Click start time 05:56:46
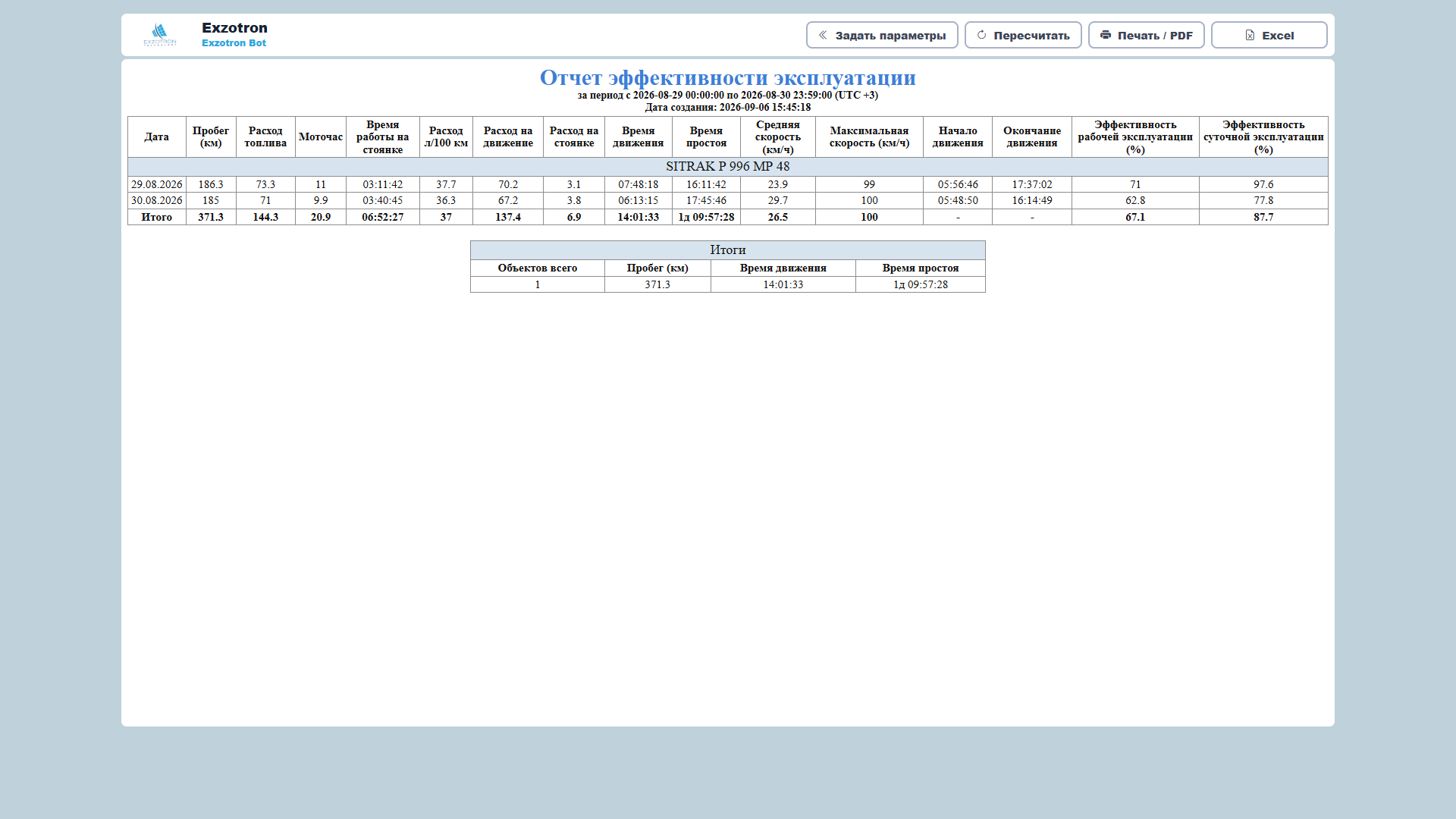Screen dimensions: 1456x819 coord(958,184)
